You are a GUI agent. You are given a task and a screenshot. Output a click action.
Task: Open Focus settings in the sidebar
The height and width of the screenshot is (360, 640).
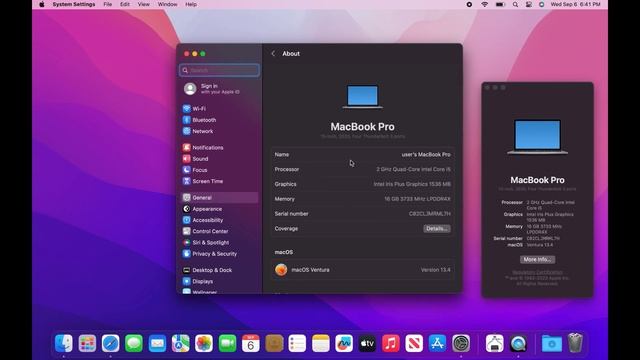(x=195, y=170)
